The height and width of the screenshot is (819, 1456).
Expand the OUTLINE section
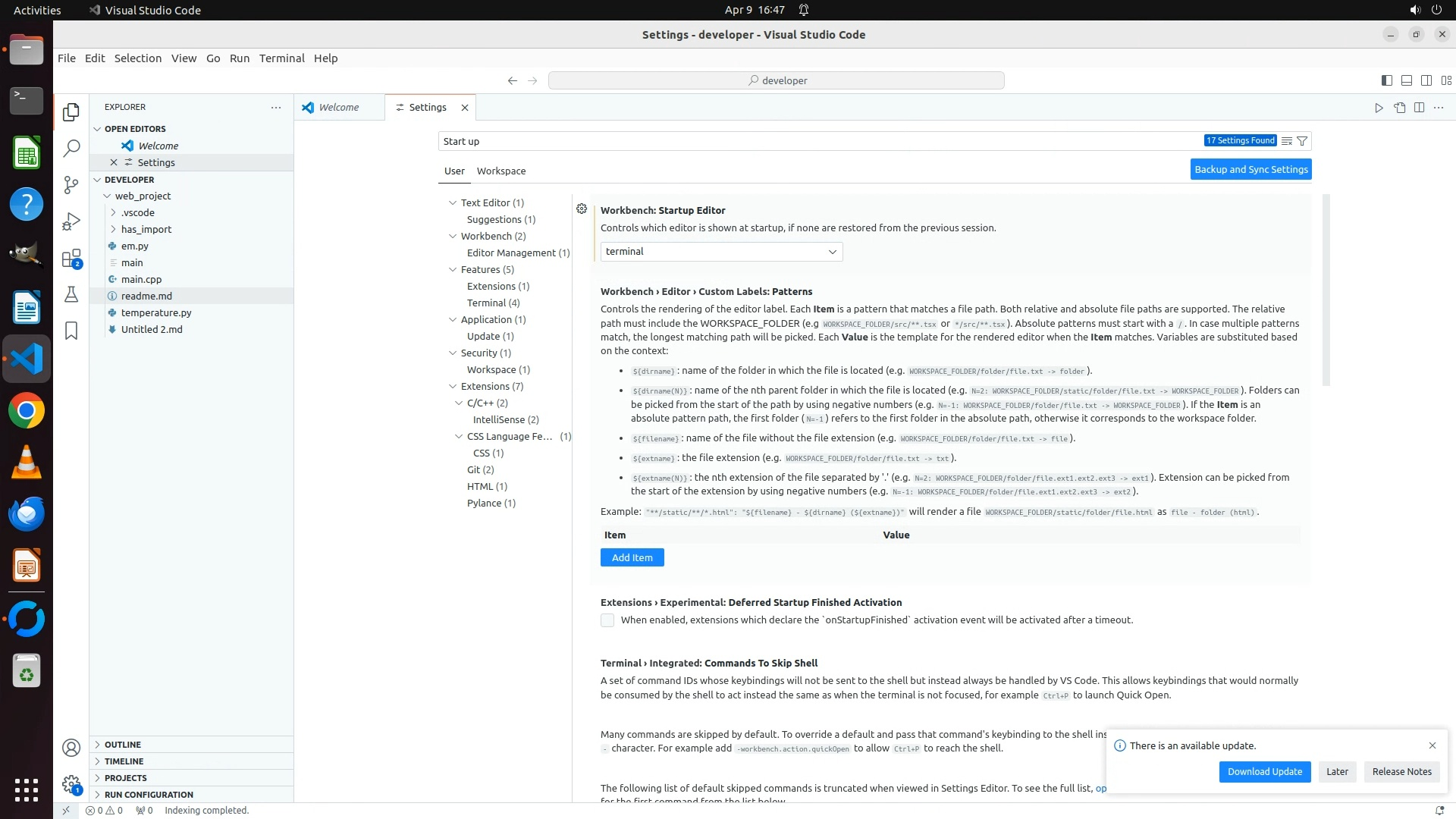point(123,745)
